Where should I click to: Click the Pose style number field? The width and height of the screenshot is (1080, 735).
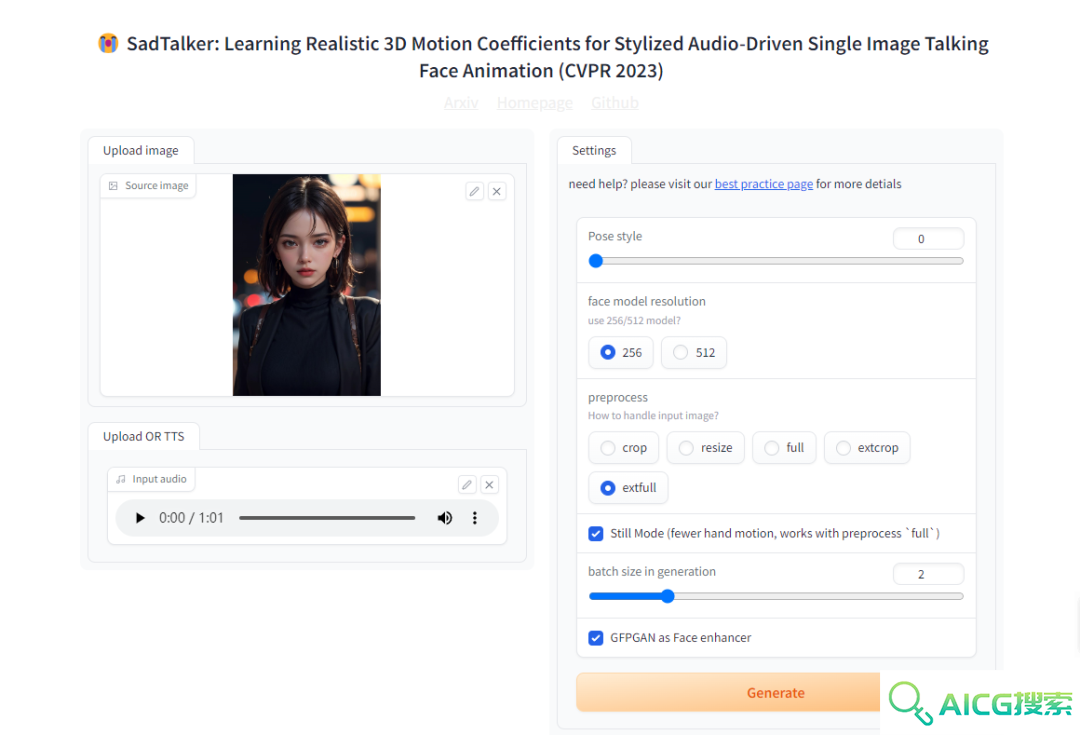coord(928,239)
